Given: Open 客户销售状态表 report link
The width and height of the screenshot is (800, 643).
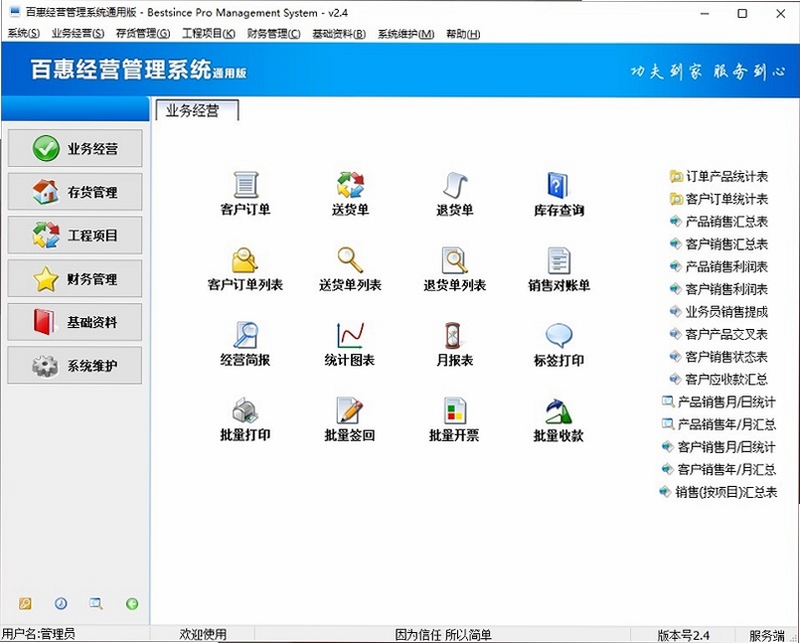Looking at the screenshot, I should 719,357.
